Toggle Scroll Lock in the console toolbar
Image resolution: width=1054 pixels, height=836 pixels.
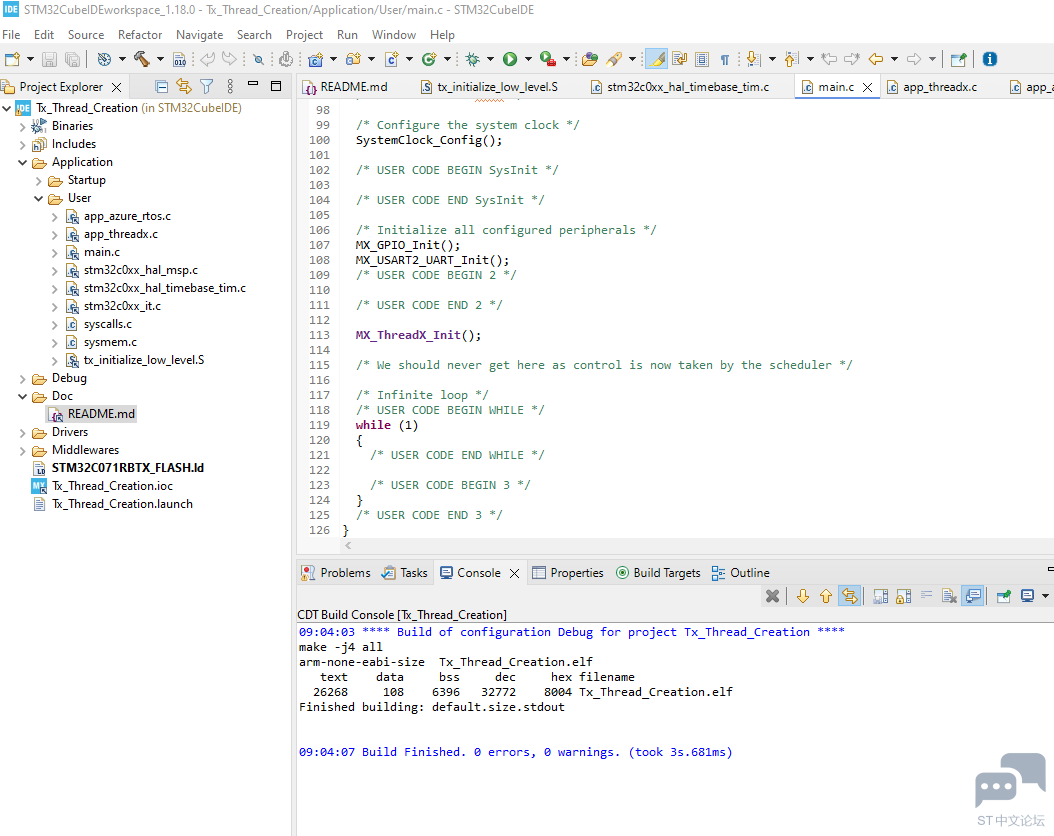pyautogui.click(x=904, y=596)
